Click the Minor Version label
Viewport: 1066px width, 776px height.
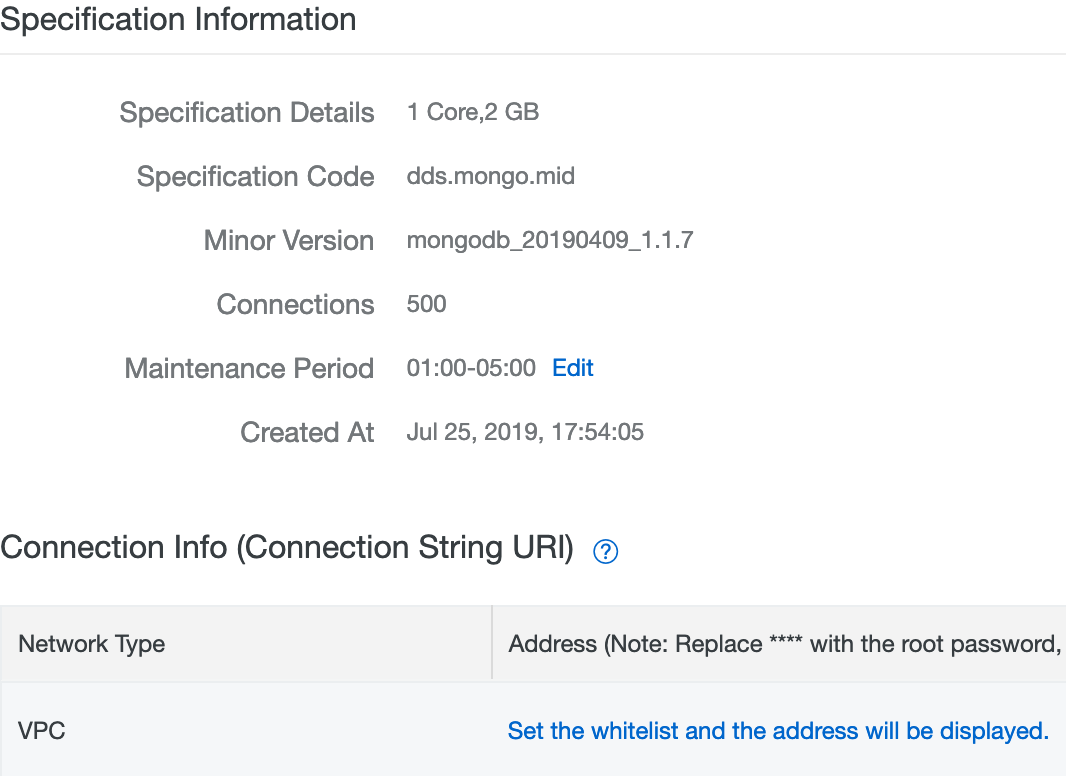pyautogui.click(x=289, y=240)
